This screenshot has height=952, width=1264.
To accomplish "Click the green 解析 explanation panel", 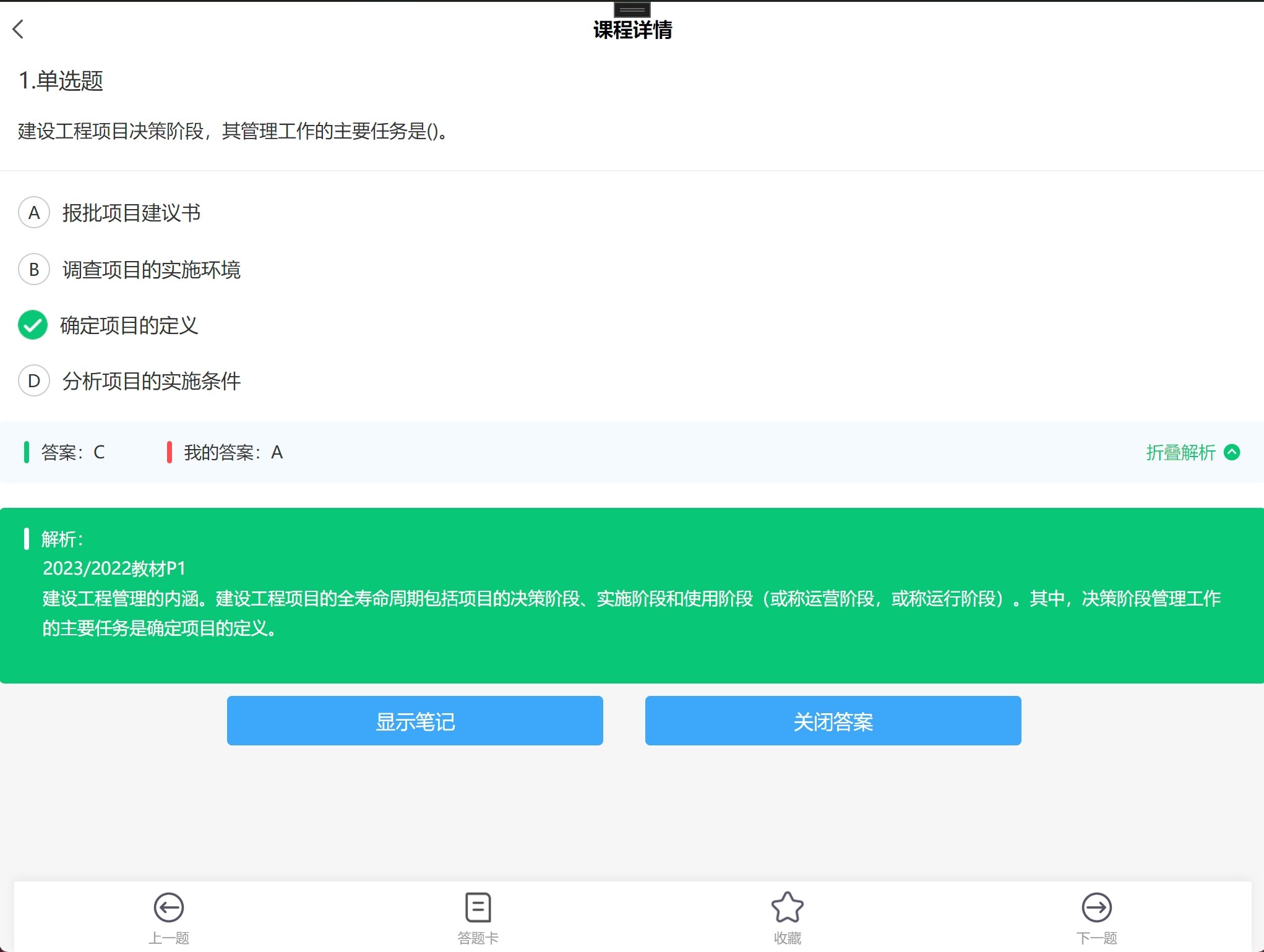I will coord(631,595).
